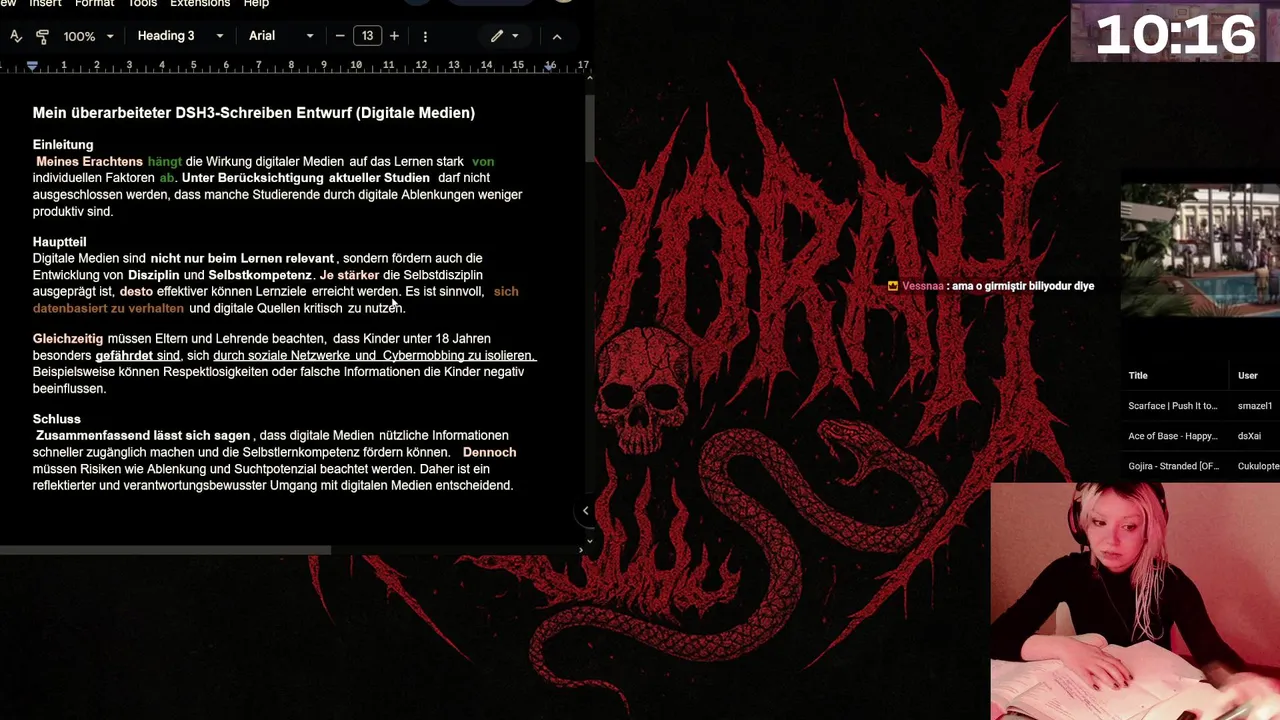This screenshot has height=720, width=1280.
Task: Open the 100% zoom dropdown
Action: click(88, 36)
